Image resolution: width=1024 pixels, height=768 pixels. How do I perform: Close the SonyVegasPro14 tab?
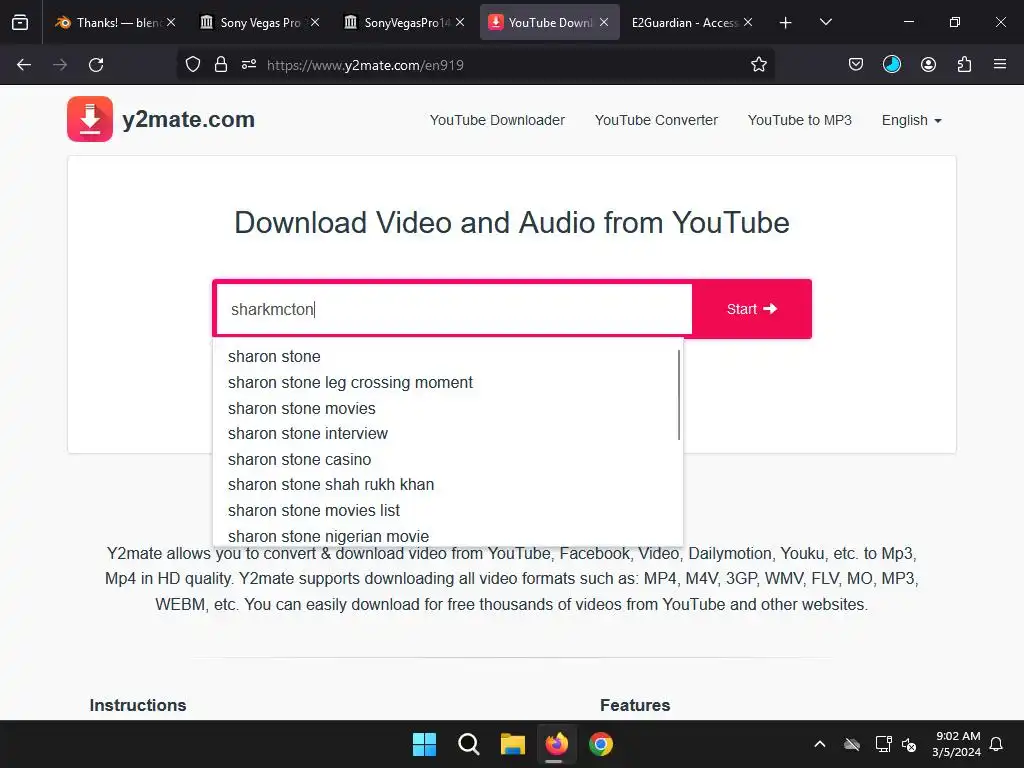click(460, 22)
